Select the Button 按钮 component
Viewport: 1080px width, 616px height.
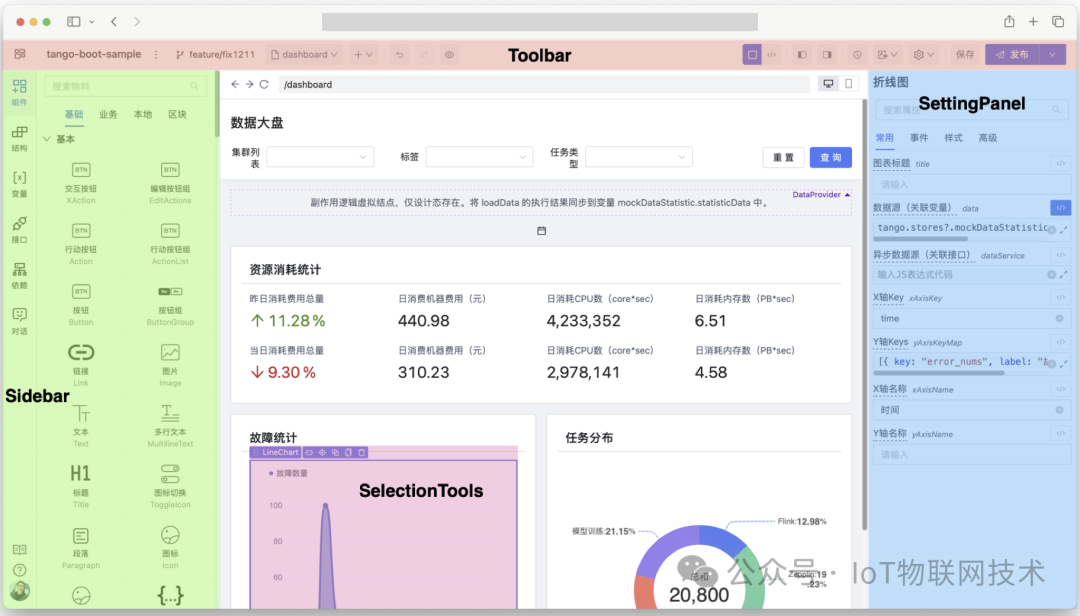click(81, 305)
